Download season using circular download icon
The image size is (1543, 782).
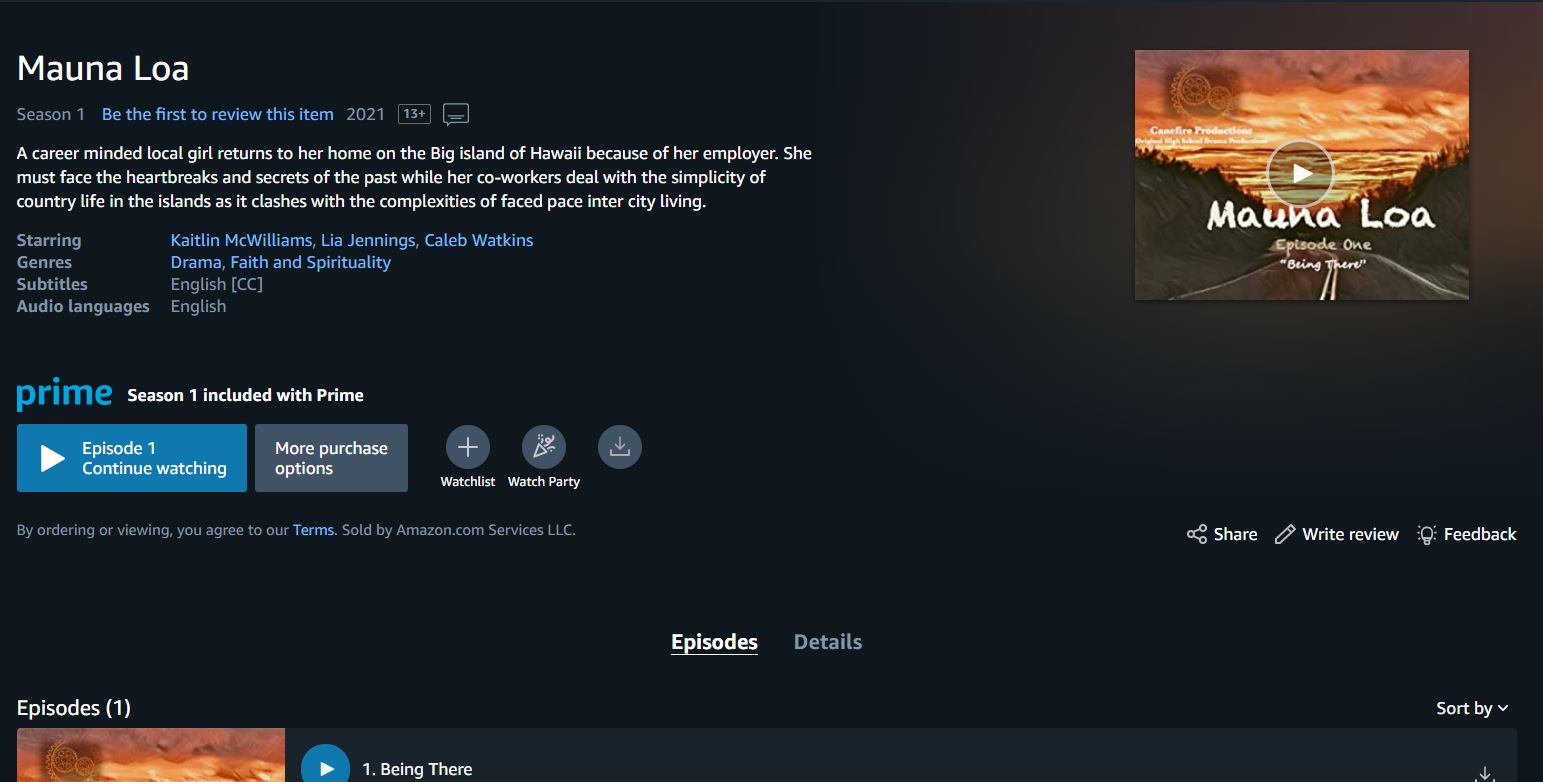[x=620, y=447]
